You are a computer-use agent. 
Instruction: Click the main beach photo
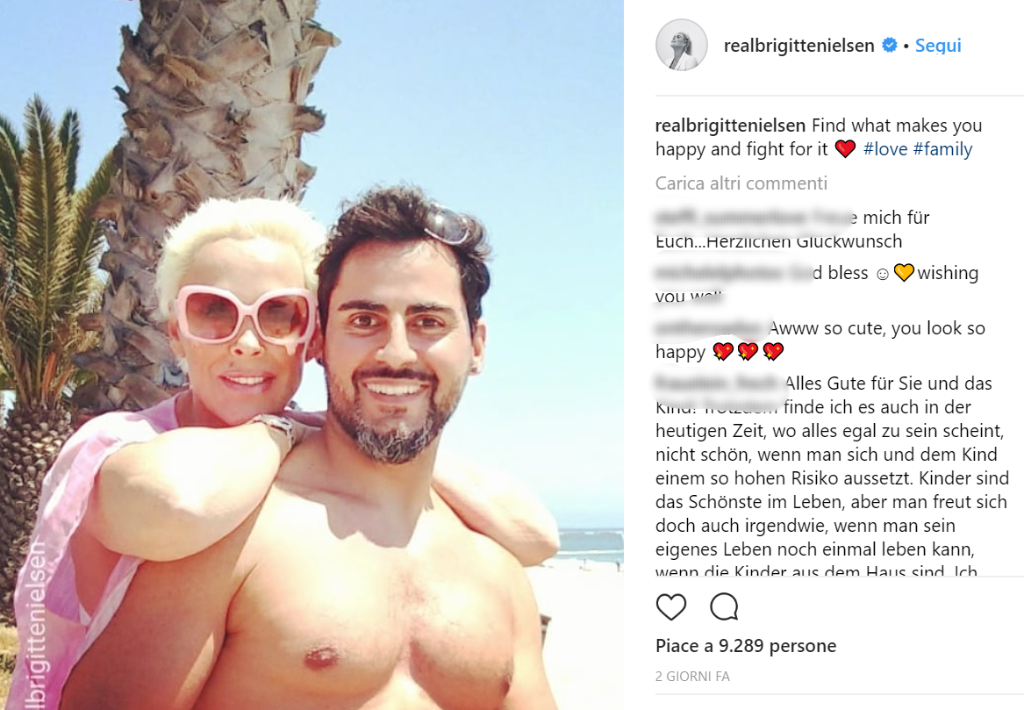pos(312,355)
